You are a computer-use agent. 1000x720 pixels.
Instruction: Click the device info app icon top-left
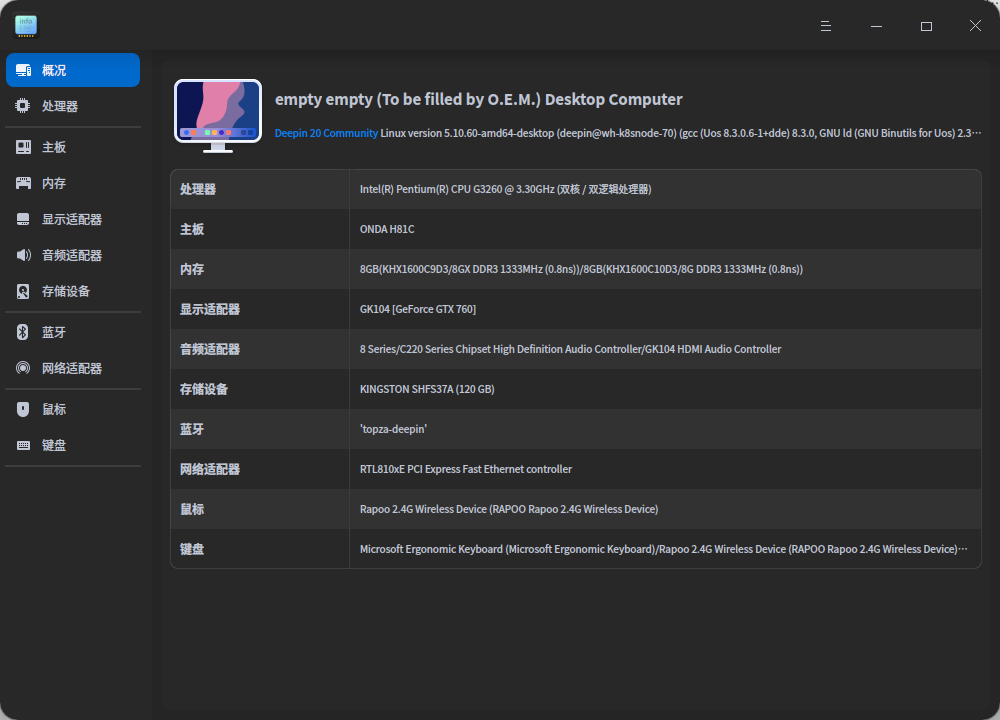click(25, 25)
